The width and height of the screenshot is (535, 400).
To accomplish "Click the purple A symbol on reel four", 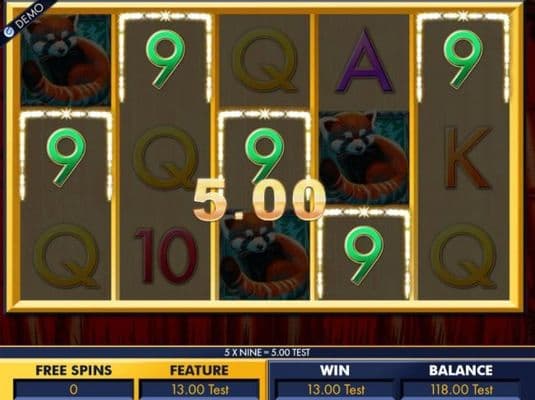I will click(x=364, y=61).
